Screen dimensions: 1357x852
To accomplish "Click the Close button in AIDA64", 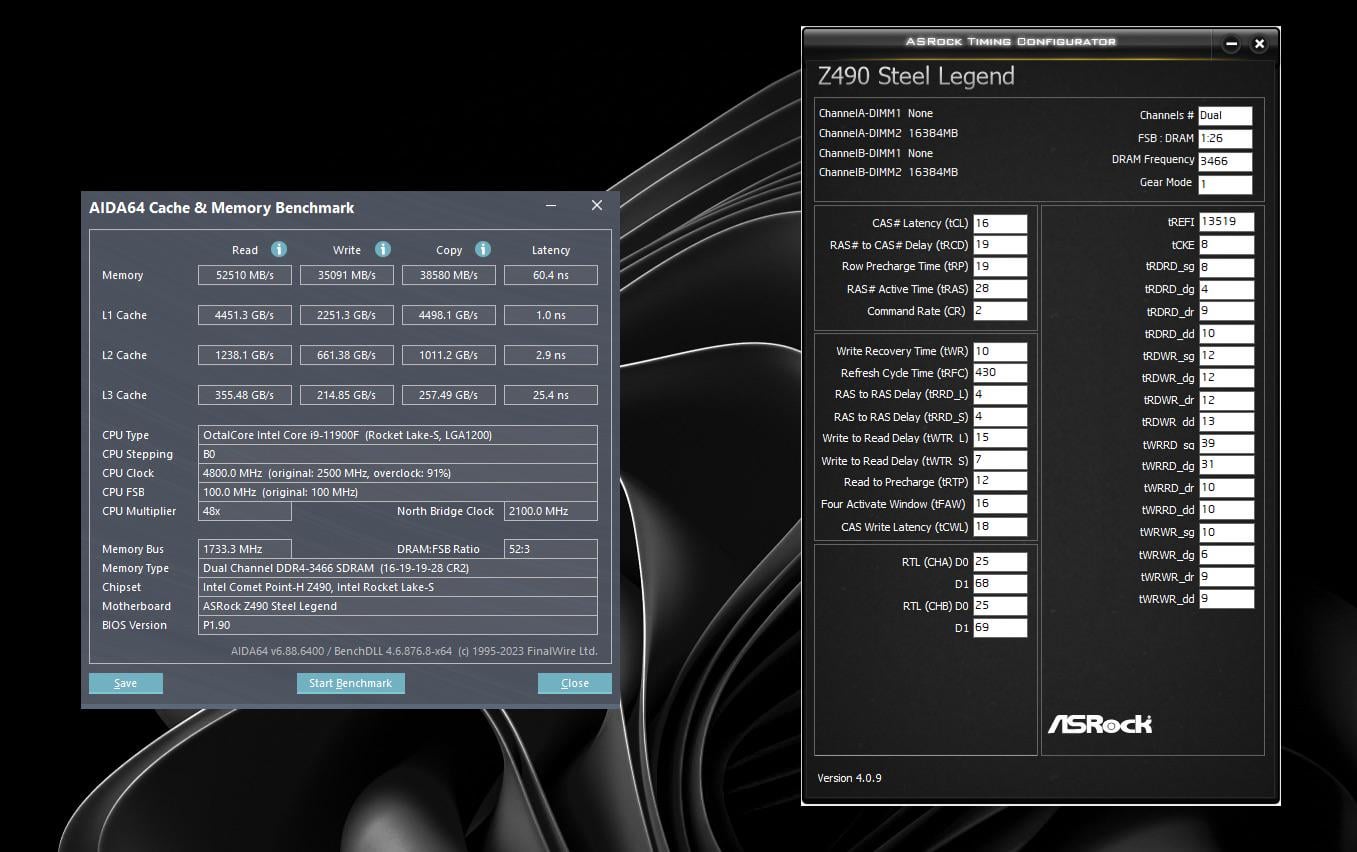I will click(x=575, y=683).
